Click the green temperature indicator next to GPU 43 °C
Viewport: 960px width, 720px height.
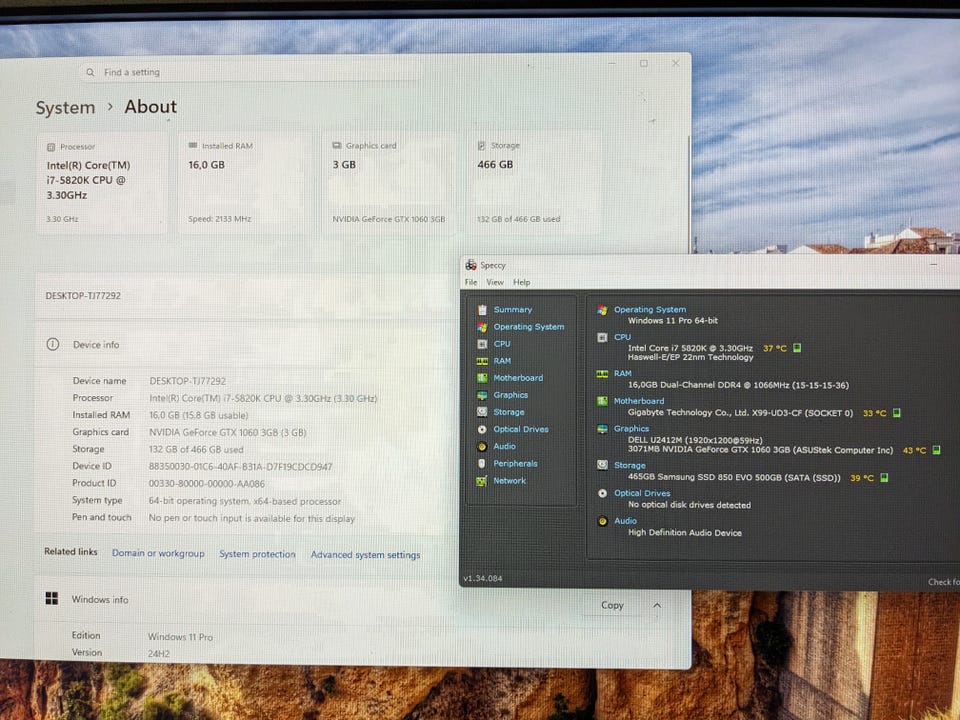(x=936, y=450)
